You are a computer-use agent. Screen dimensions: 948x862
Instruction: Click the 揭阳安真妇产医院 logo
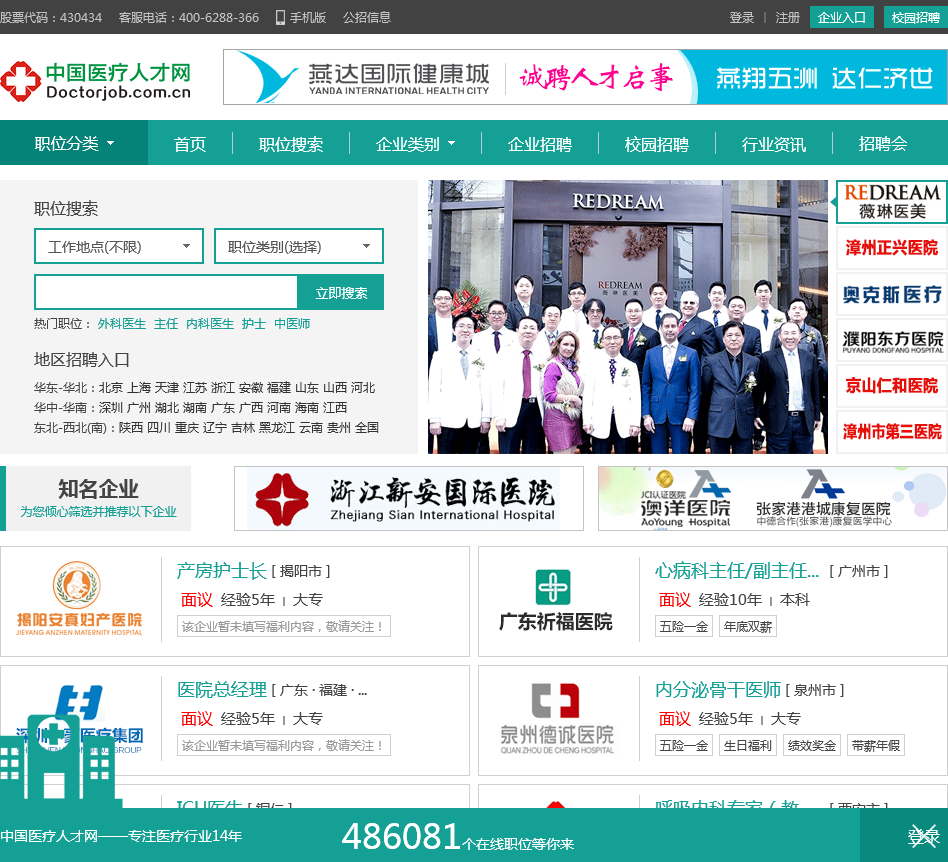point(79,598)
